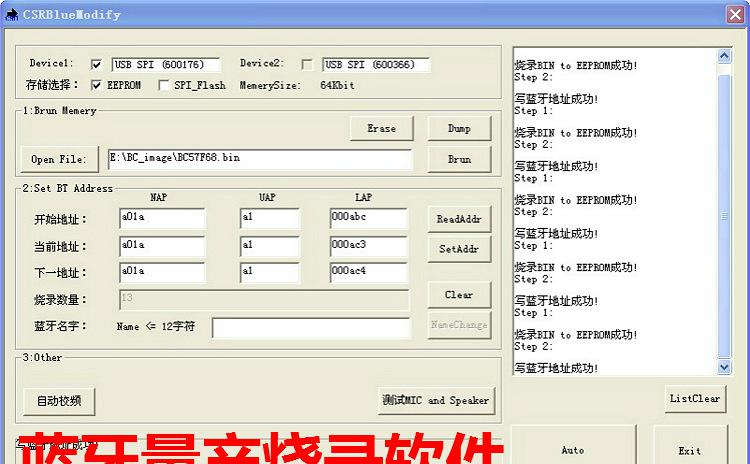Click the log list scroll up arrow
Viewport: 750px width, 464px height.
[x=724, y=56]
